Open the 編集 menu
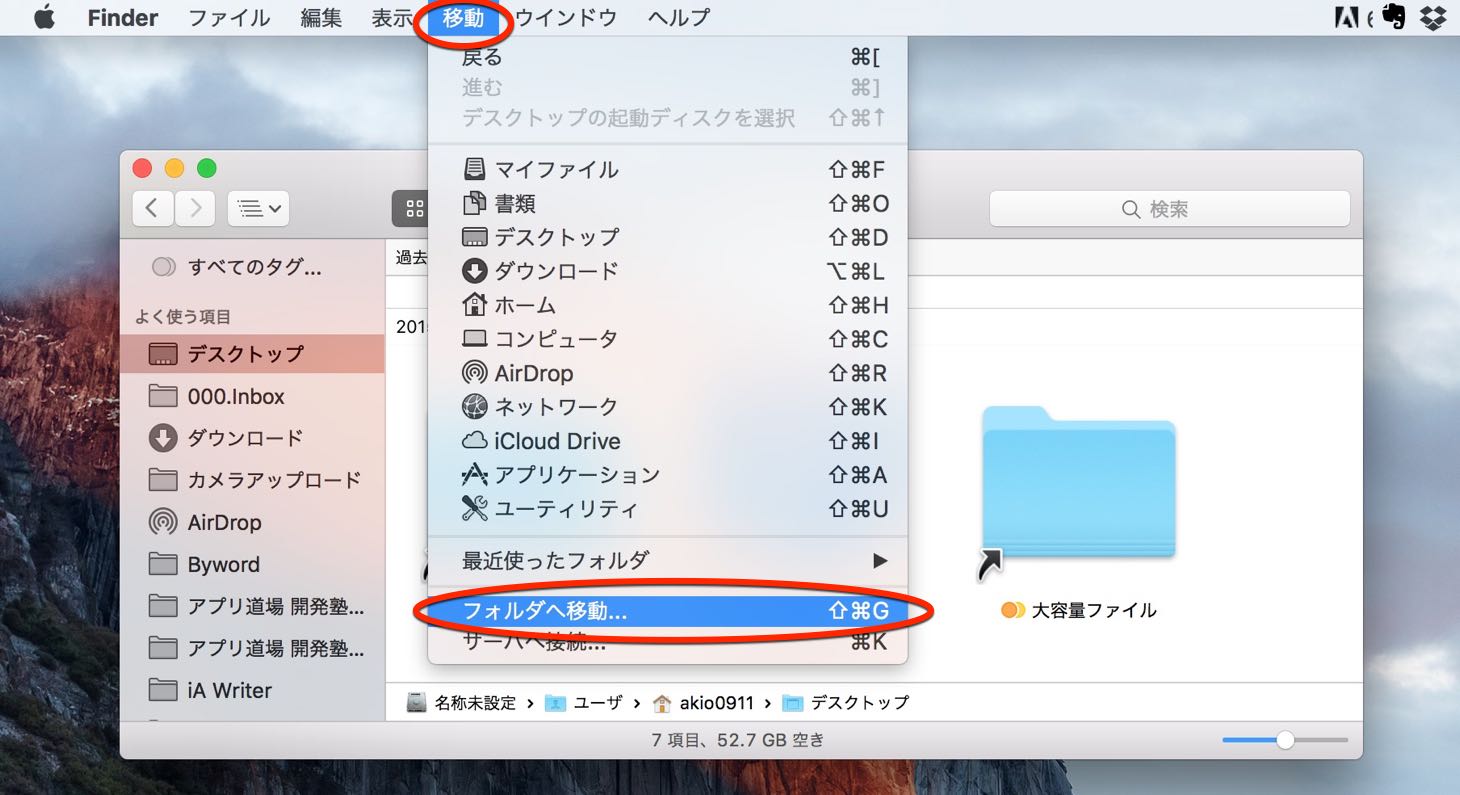The image size is (1460, 795). tap(321, 18)
